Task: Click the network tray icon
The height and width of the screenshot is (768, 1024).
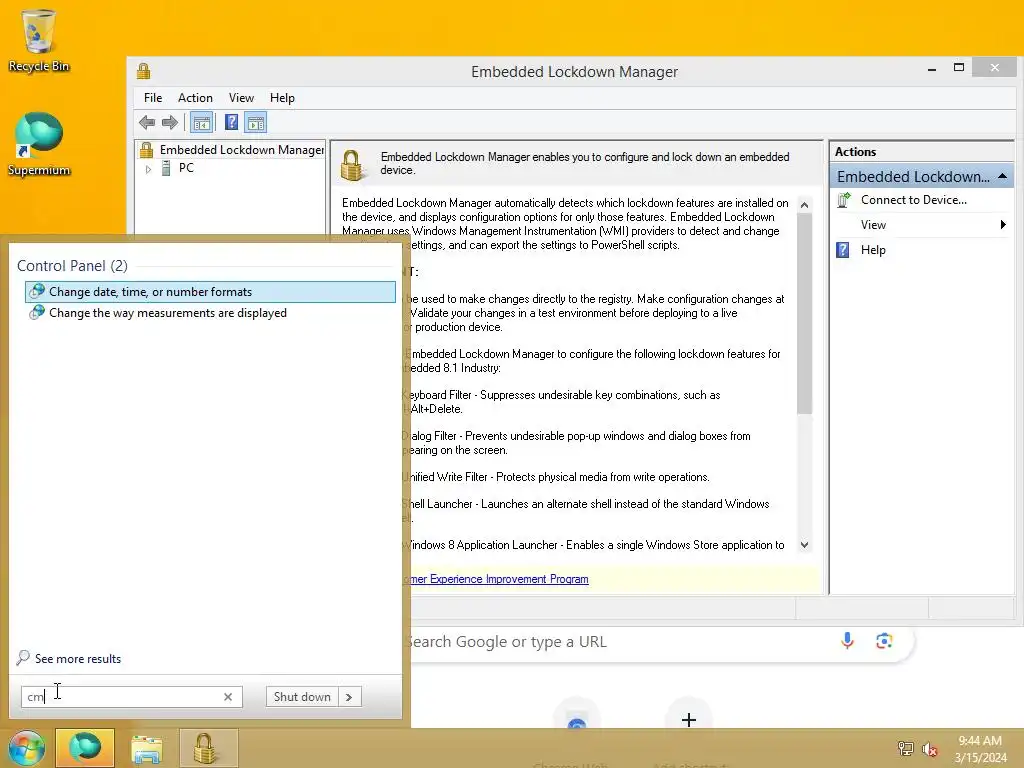Action: click(906, 749)
